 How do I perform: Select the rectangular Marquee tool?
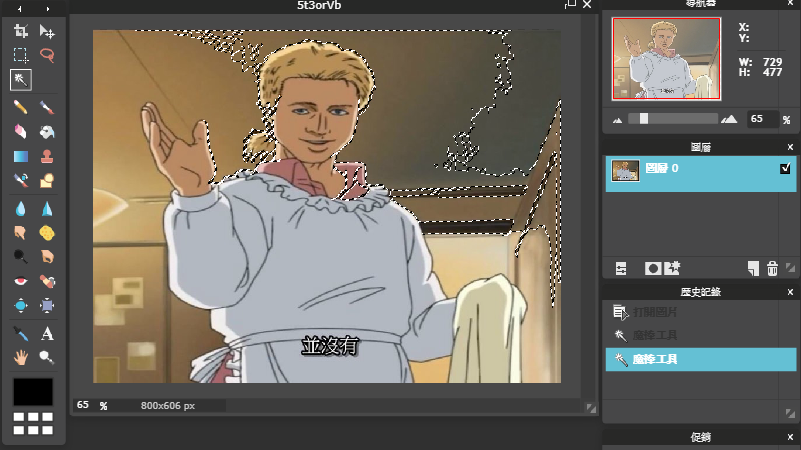tap(20, 55)
